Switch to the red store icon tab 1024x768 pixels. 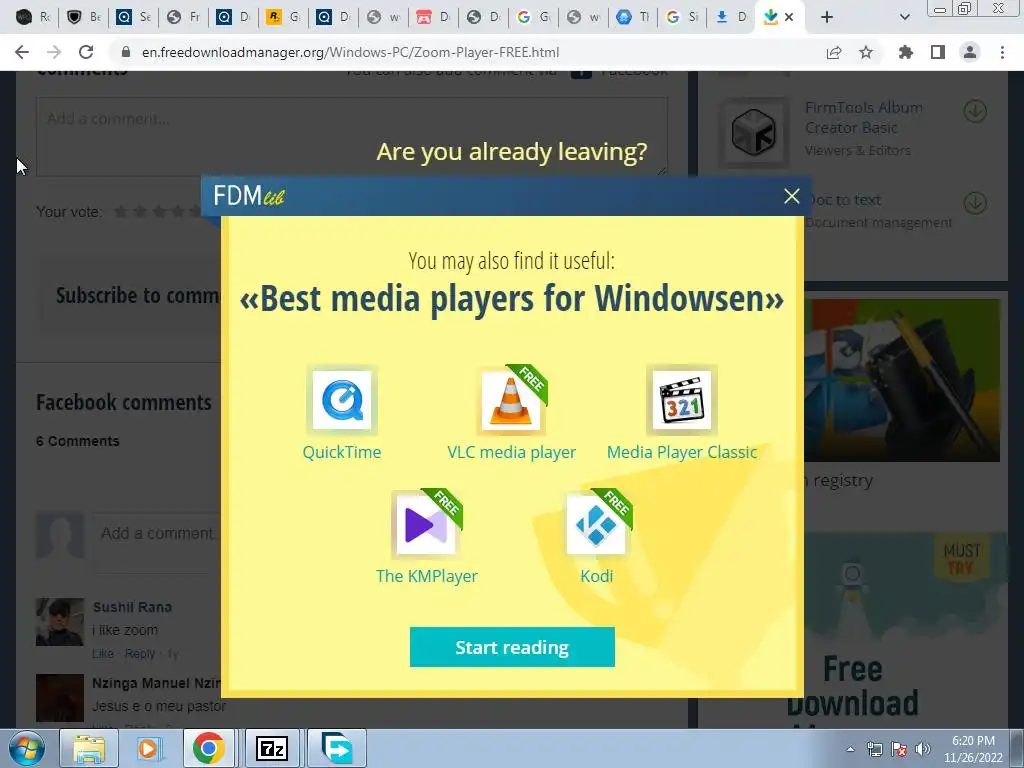click(432, 17)
